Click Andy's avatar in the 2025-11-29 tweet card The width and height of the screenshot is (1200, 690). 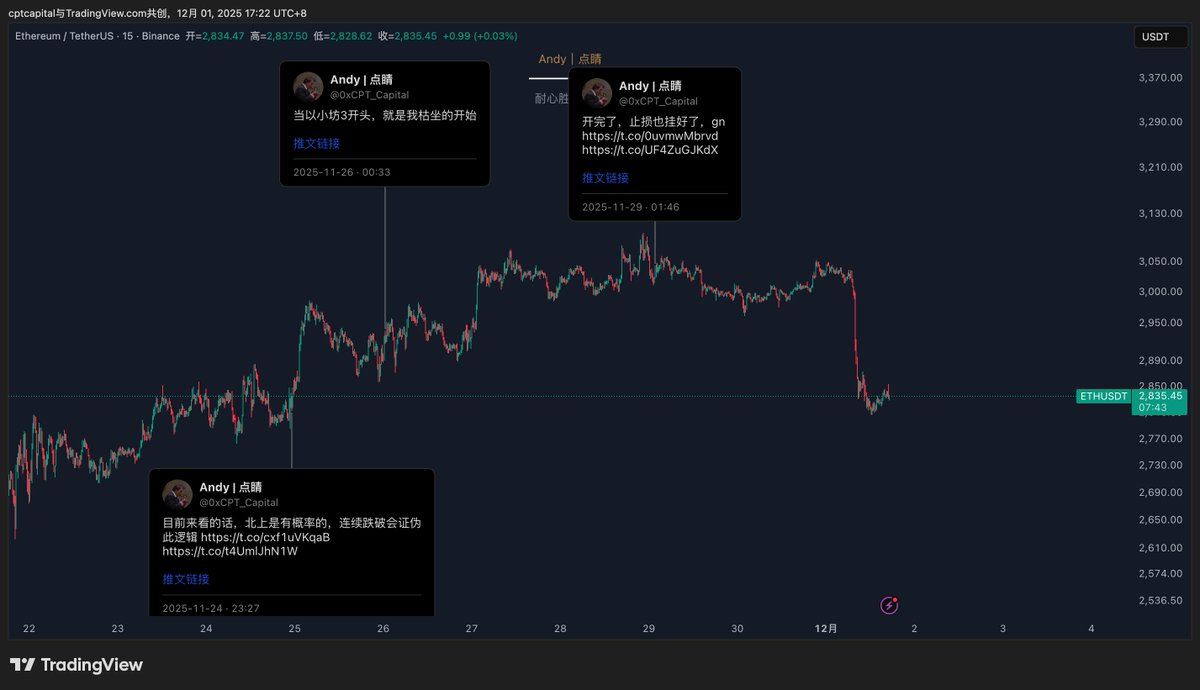pos(597,92)
